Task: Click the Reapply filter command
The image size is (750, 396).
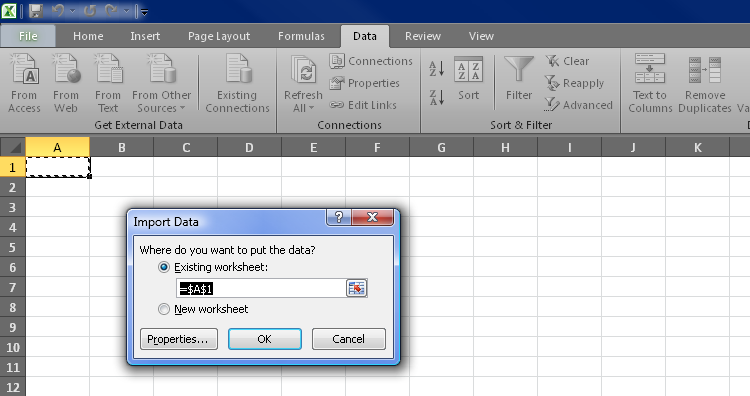Action: (574, 83)
